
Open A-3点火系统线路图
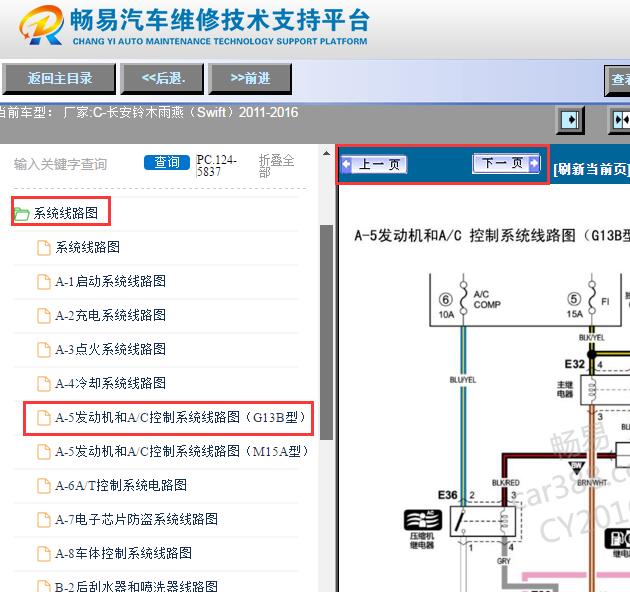(x=110, y=349)
